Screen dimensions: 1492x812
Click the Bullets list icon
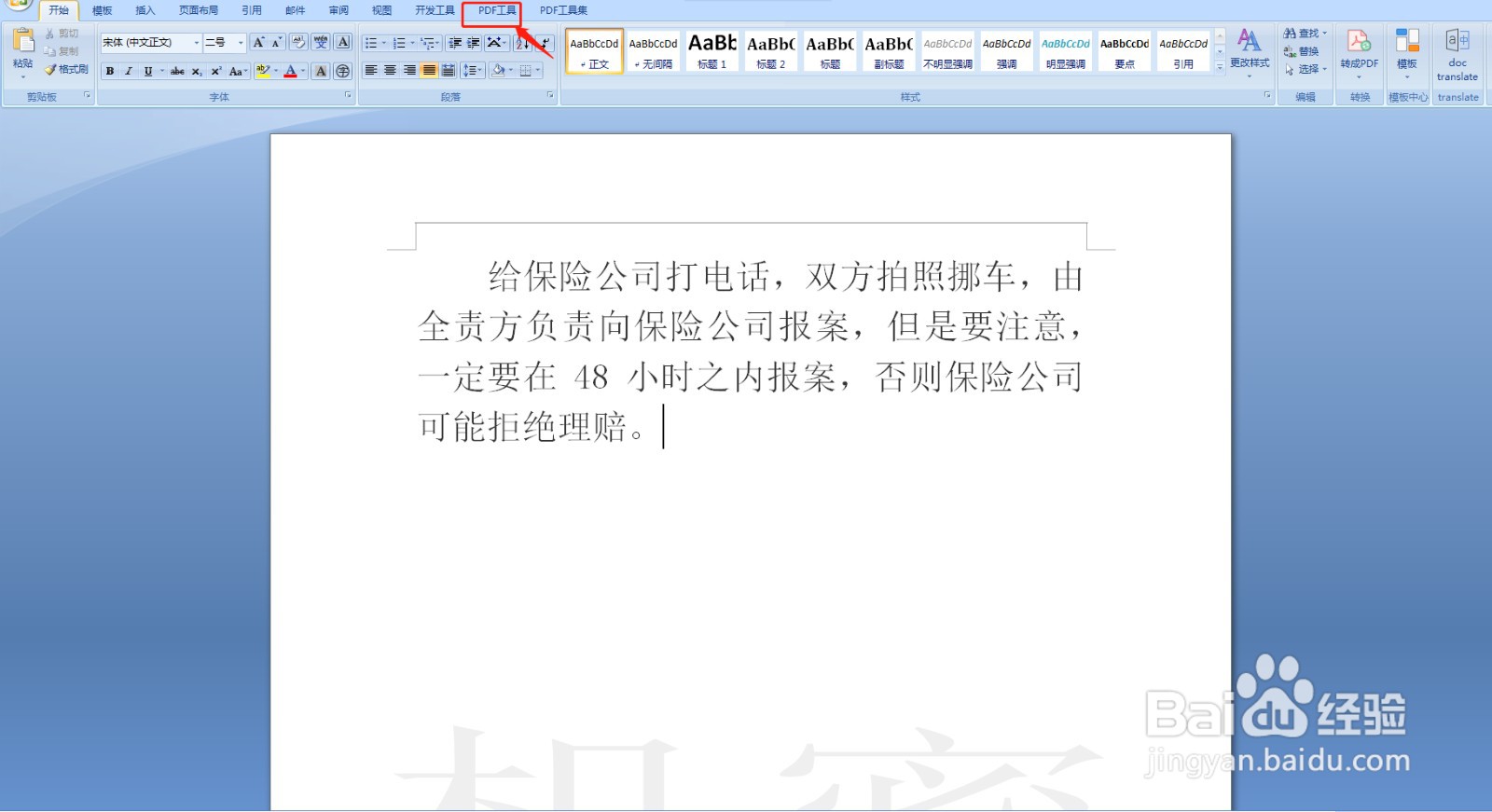[x=371, y=43]
